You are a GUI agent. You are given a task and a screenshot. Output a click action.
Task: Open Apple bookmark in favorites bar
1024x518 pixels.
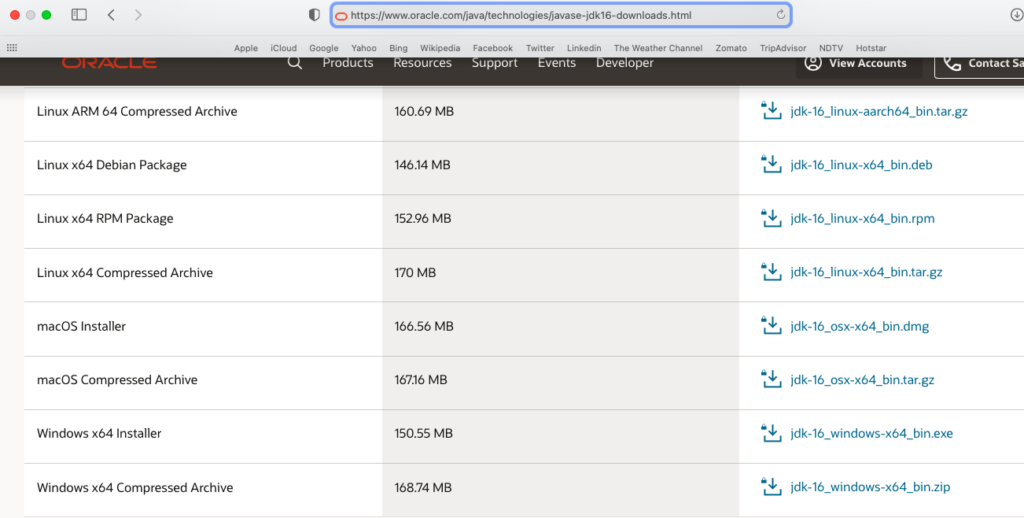coord(246,48)
